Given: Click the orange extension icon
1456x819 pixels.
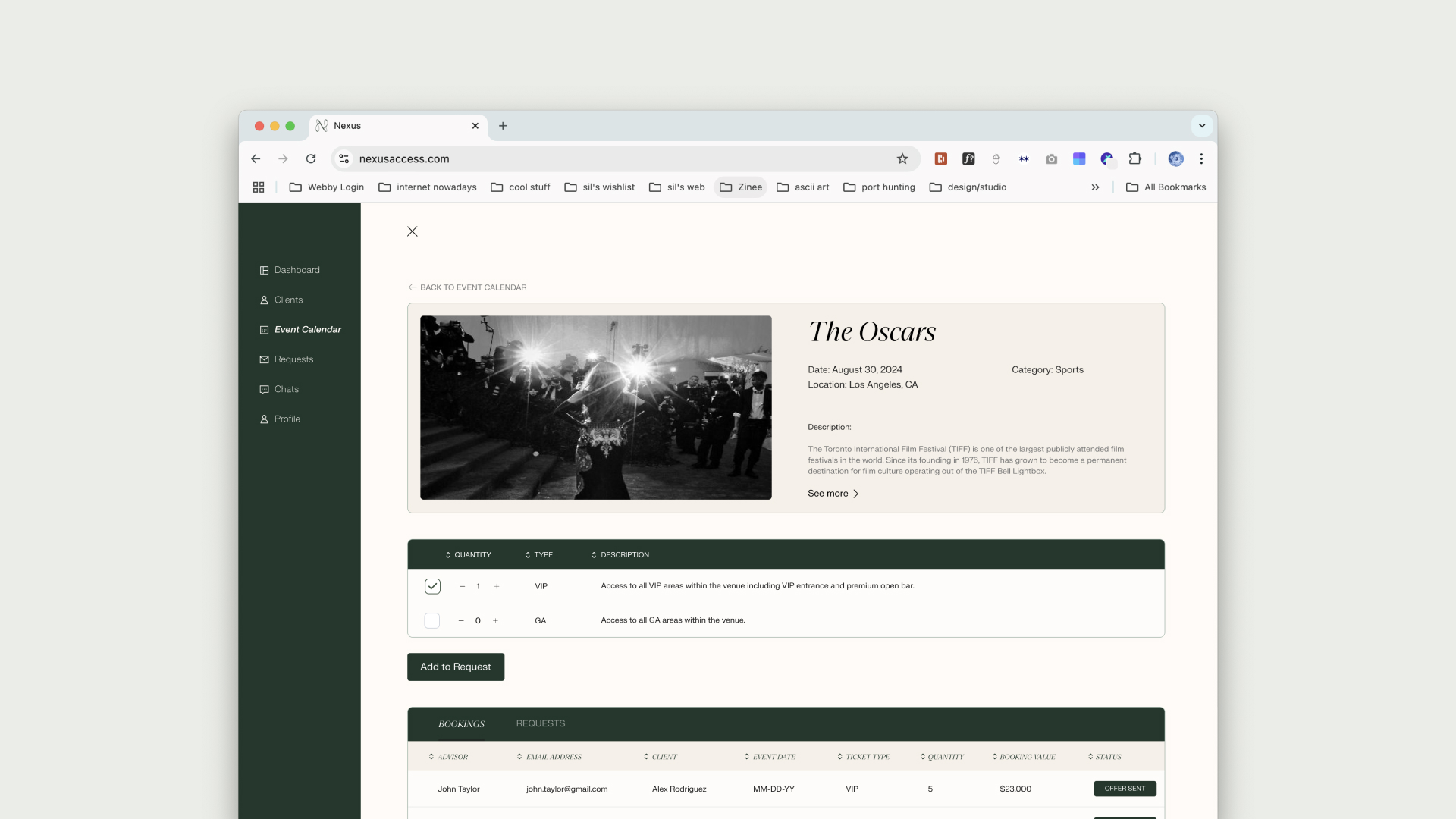Looking at the screenshot, I should click(941, 158).
